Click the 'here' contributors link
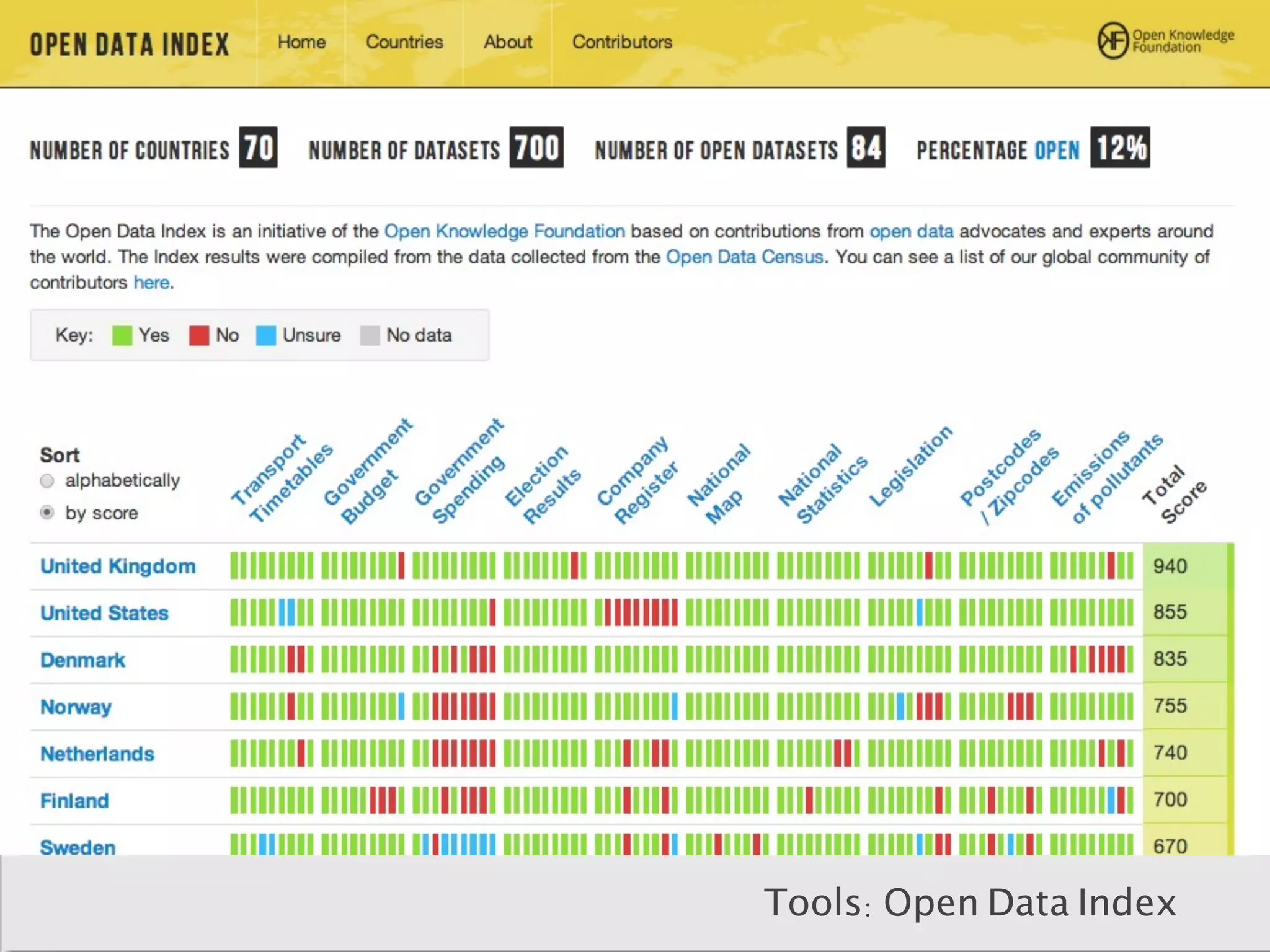This screenshot has height=952, width=1270. point(151,283)
